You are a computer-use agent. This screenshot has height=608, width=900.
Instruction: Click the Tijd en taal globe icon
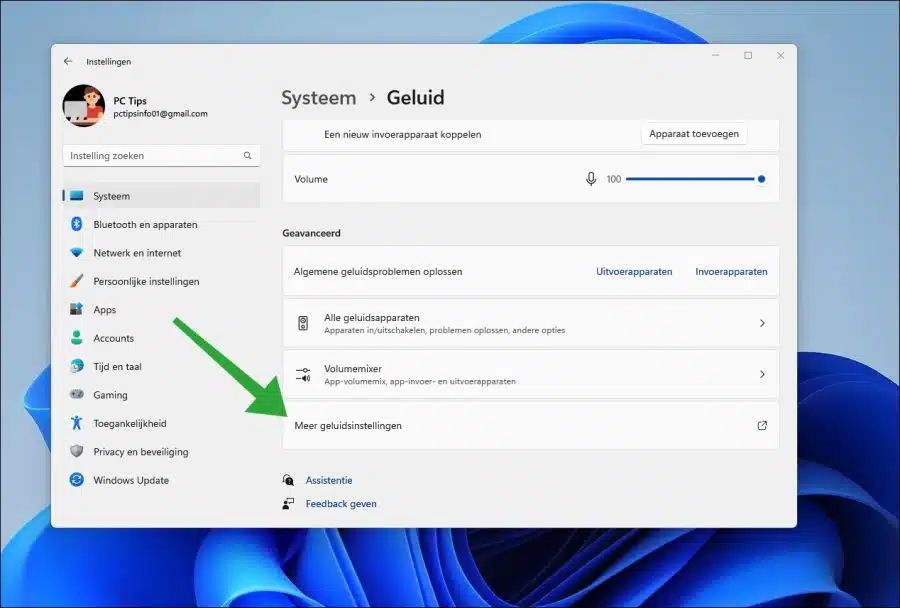[76, 366]
